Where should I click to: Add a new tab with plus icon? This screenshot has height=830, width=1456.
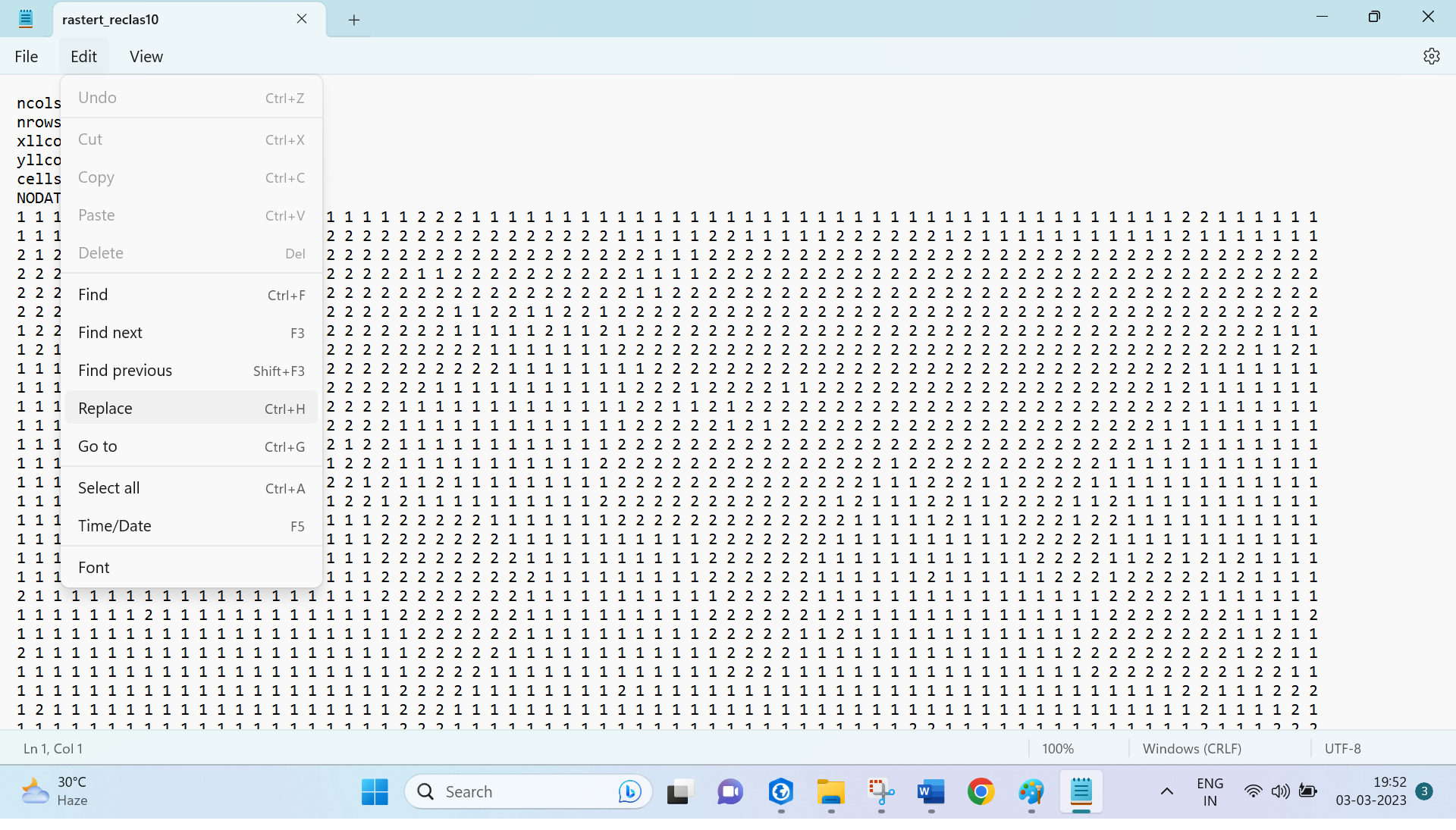click(353, 20)
